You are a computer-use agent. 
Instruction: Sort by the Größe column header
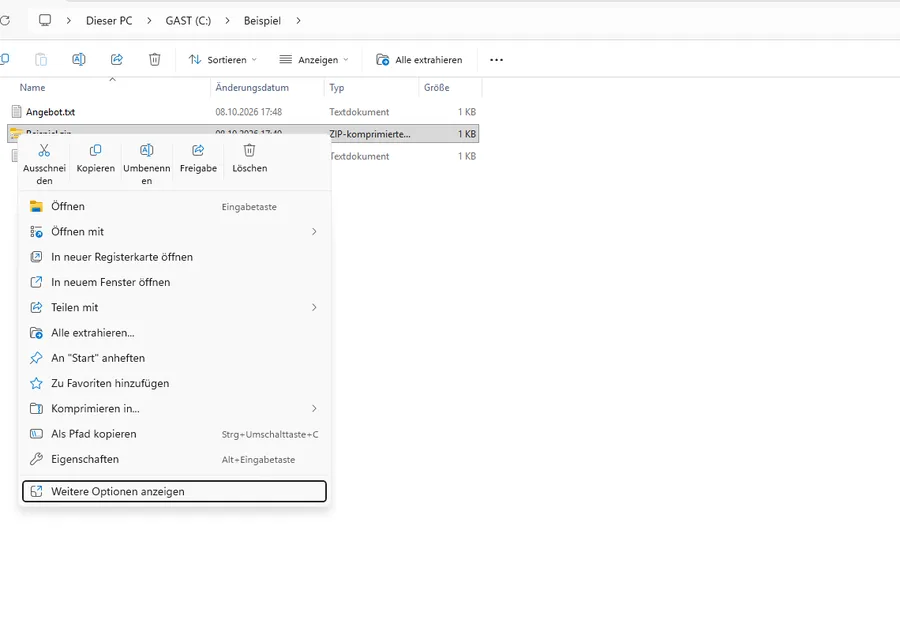pos(436,87)
